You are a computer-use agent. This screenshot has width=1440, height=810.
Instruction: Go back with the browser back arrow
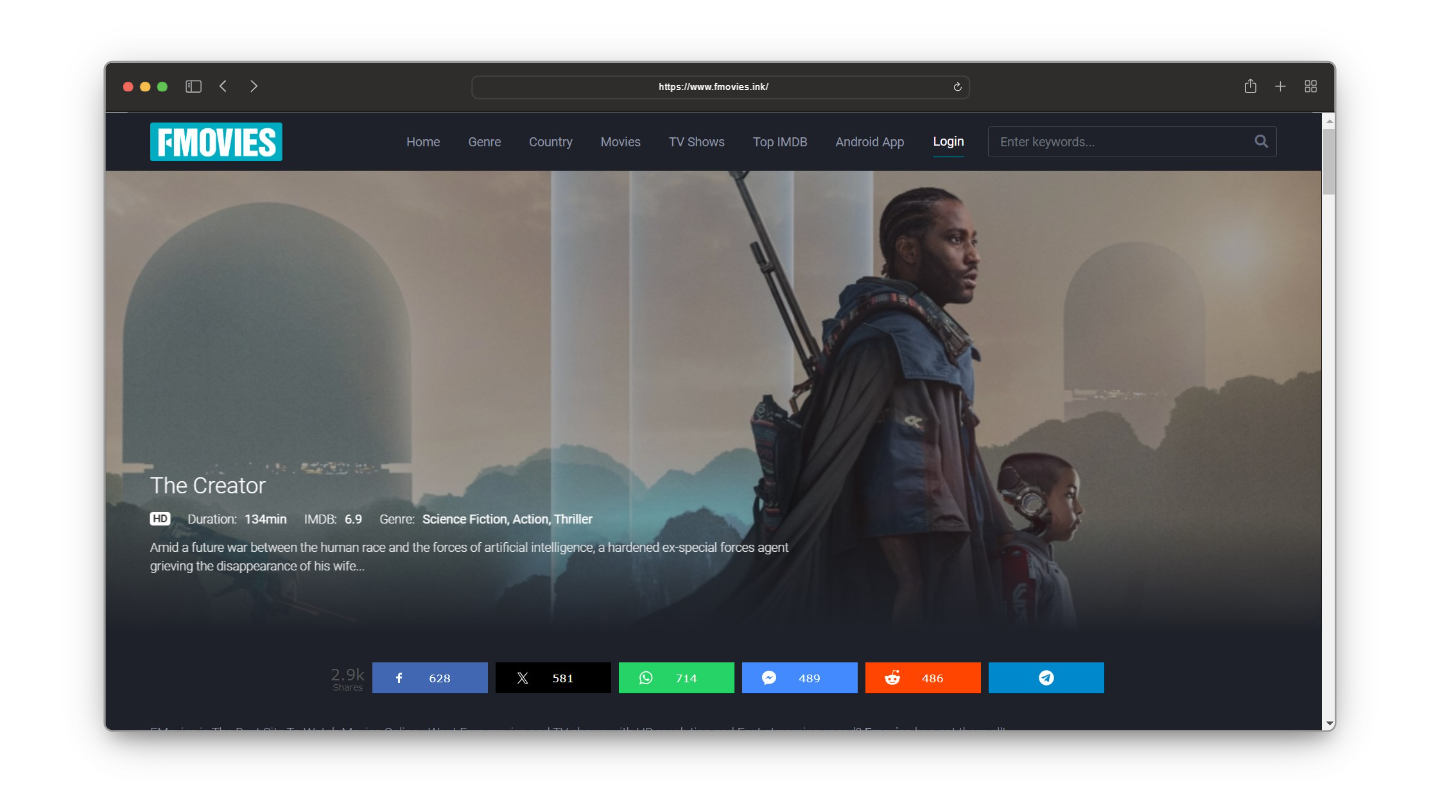(223, 87)
